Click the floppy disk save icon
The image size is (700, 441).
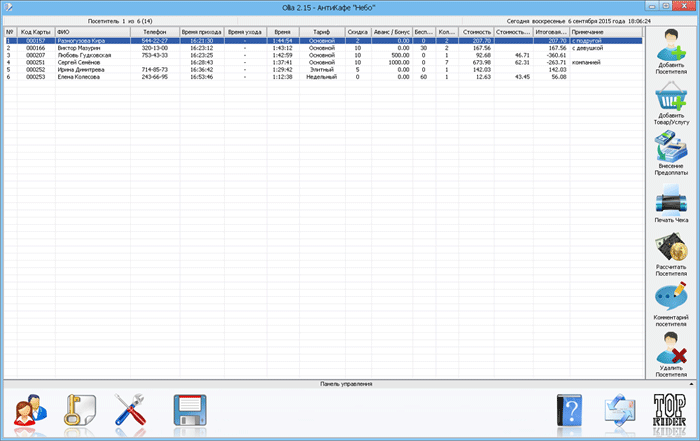point(190,410)
